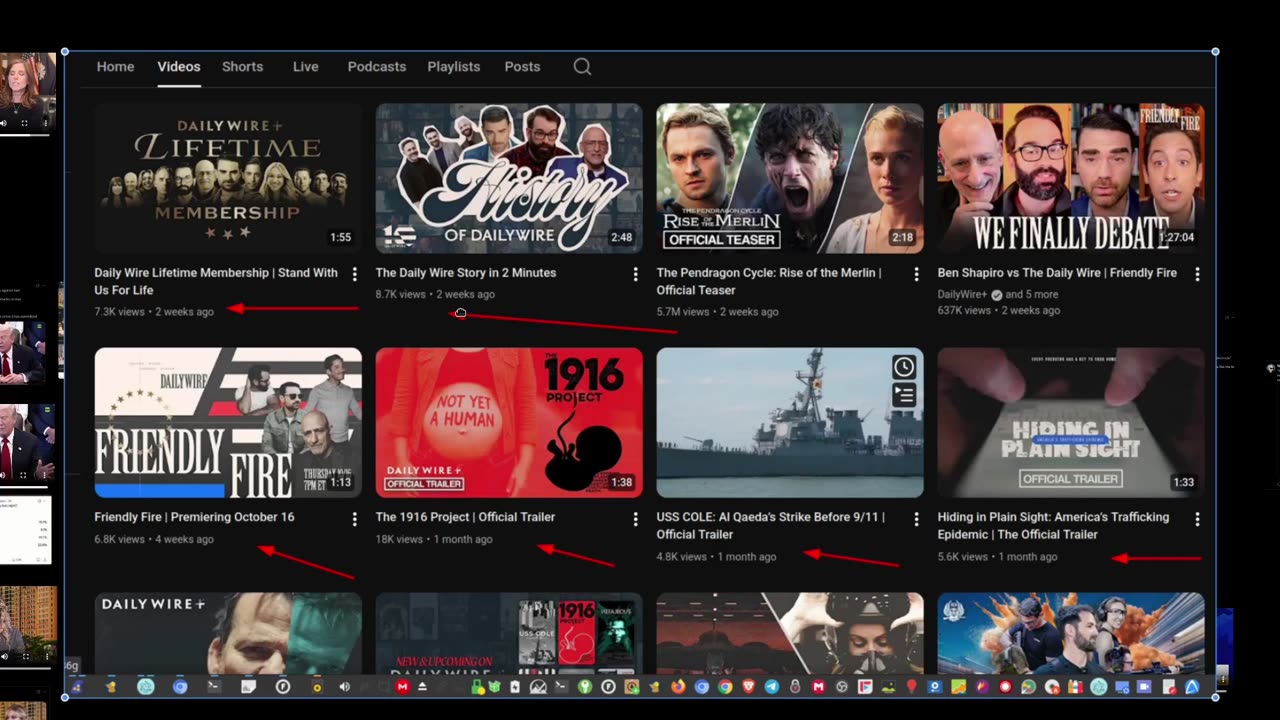Open title Ben Shapiro vs The Daily Wire
Screen dimensions: 1280x720
click(x=1057, y=273)
